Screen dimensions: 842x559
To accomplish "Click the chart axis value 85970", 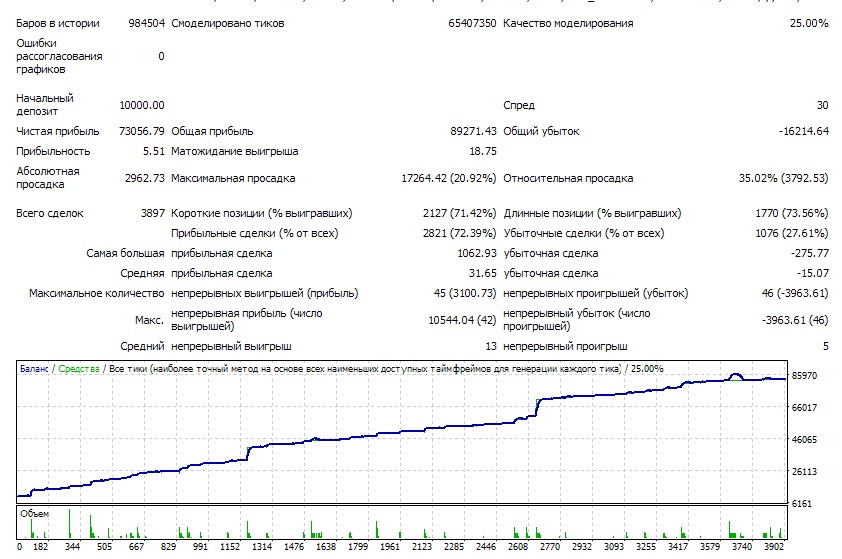I will click(804, 376).
